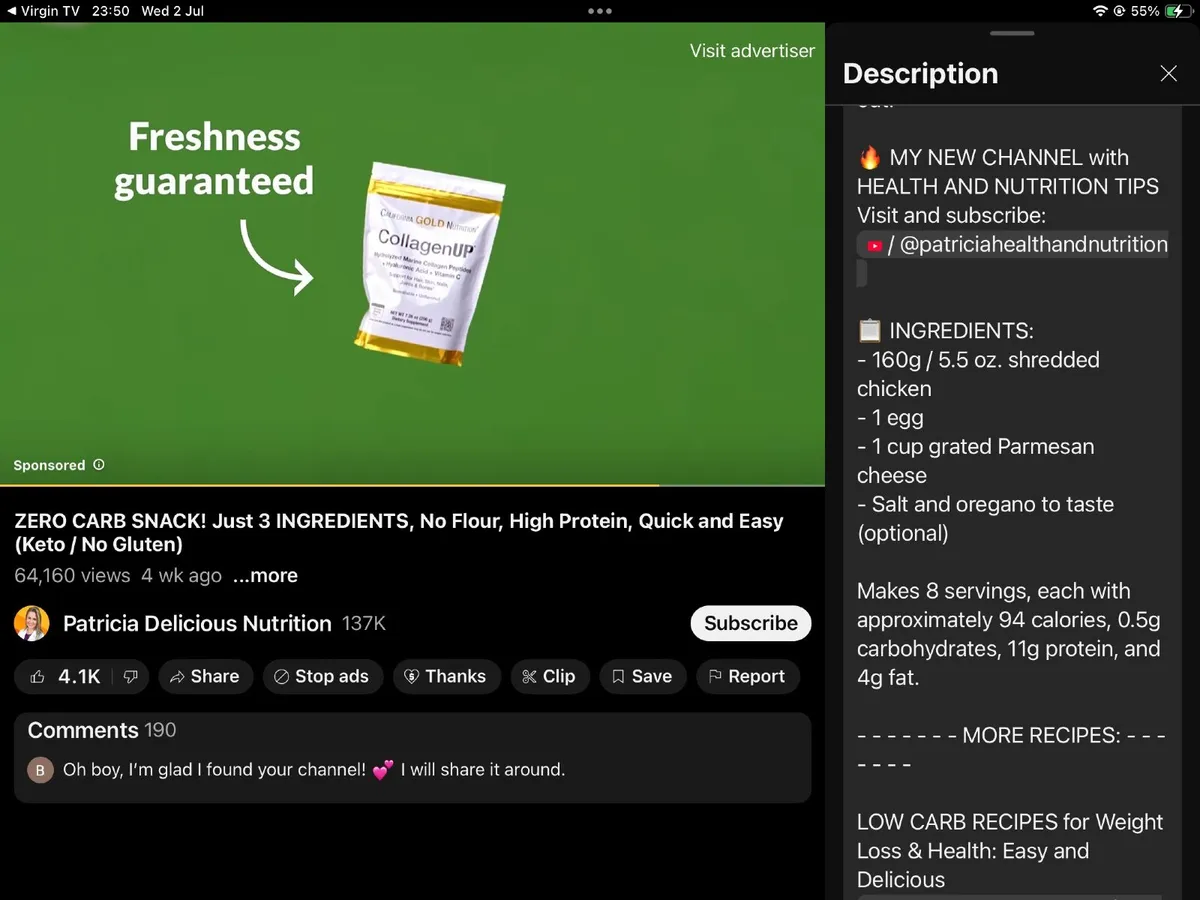This screenshot has width=1200, height=900.
Task: Save video to a playlist
Action: pyautogui.click(x=641, y=677)
